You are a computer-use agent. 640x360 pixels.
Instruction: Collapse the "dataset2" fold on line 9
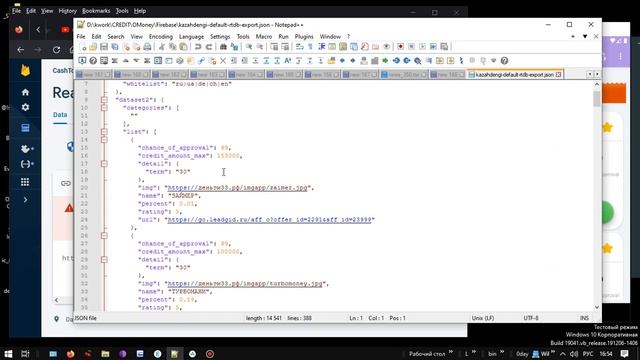[x=104, y=100]
